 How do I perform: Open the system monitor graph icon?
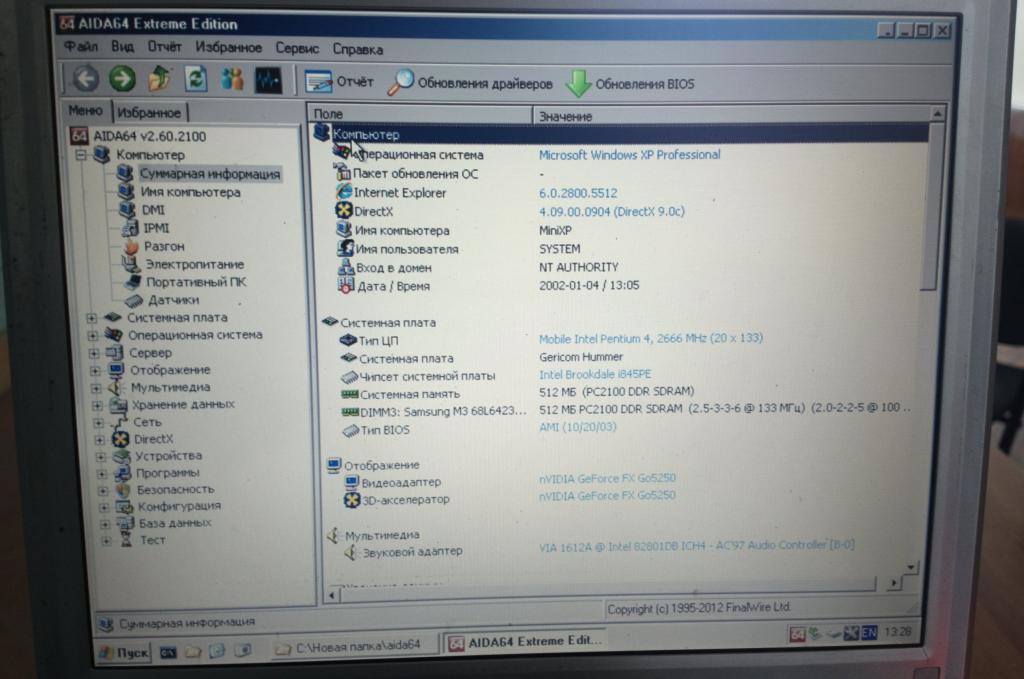268,80
